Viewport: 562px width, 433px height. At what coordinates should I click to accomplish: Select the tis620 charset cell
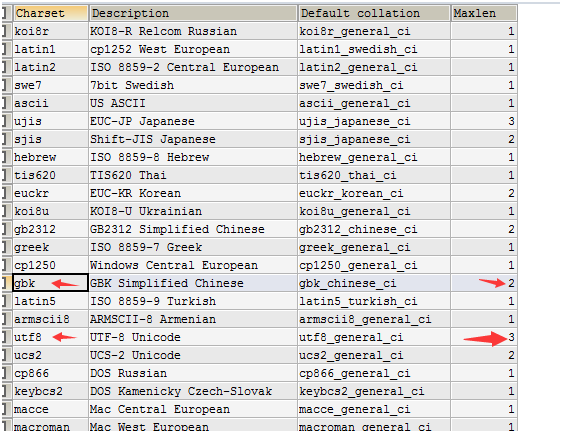point(51,175)
